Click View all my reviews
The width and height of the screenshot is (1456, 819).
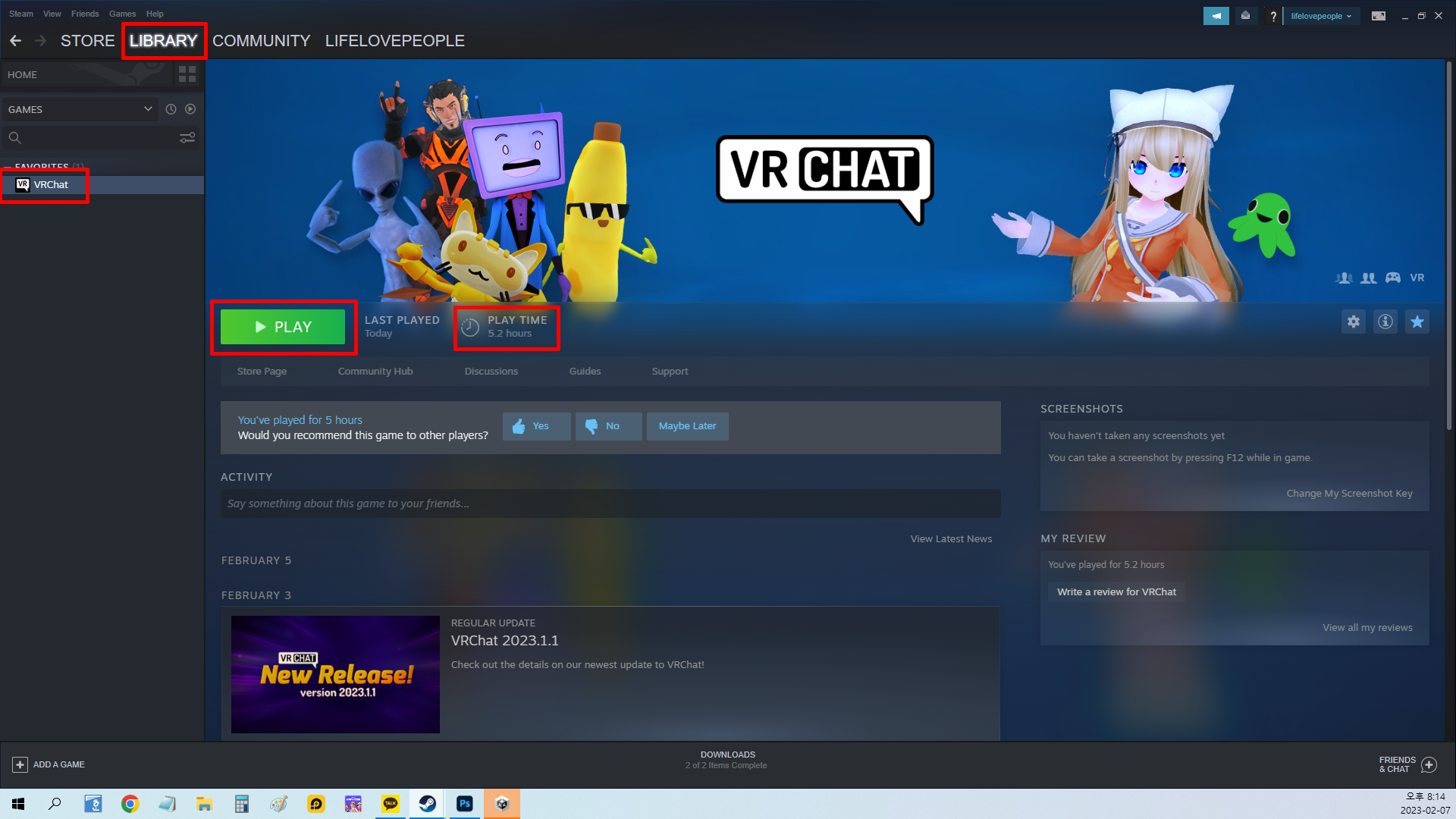[x=1367, y=628]
